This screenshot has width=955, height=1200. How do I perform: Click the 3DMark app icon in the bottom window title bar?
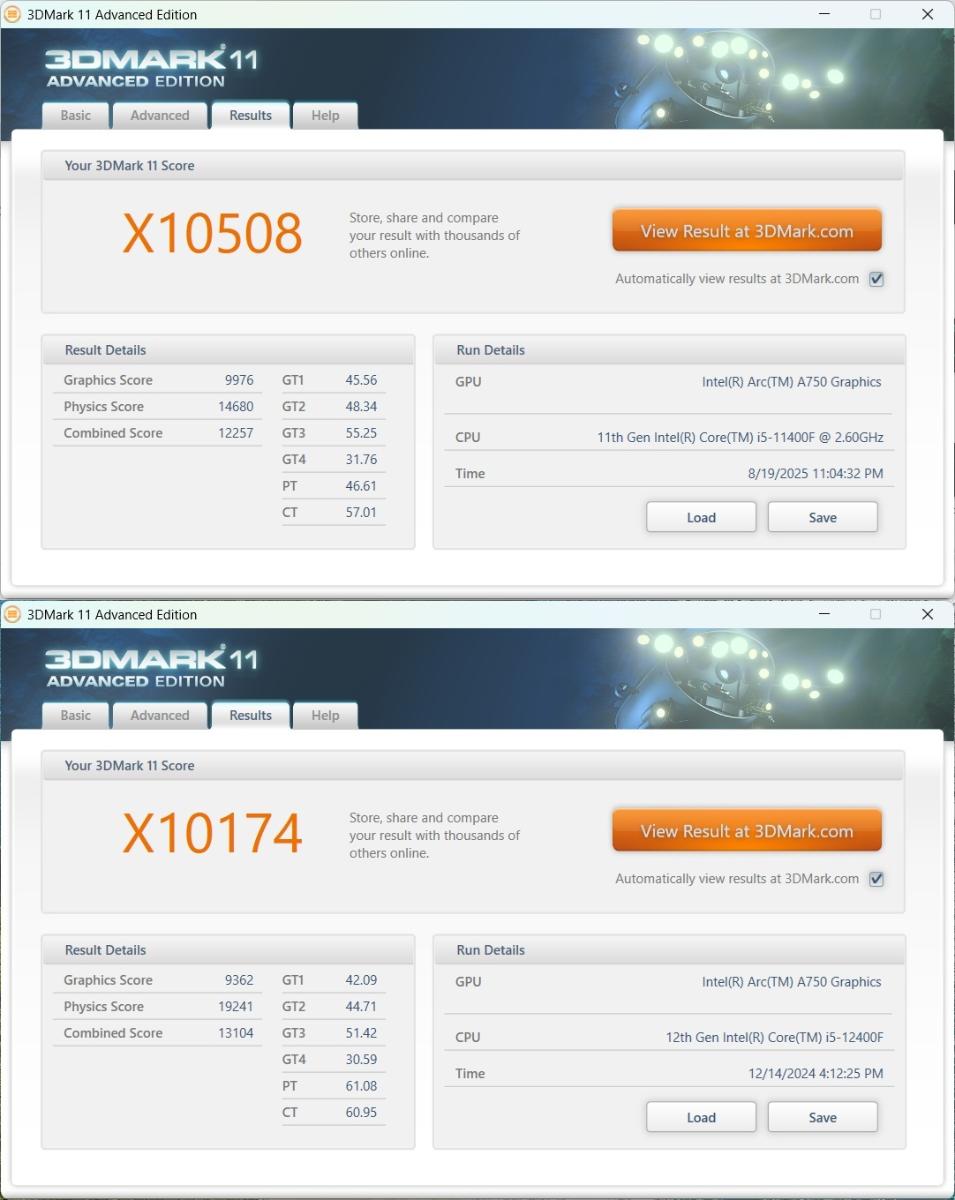(13, 614)
